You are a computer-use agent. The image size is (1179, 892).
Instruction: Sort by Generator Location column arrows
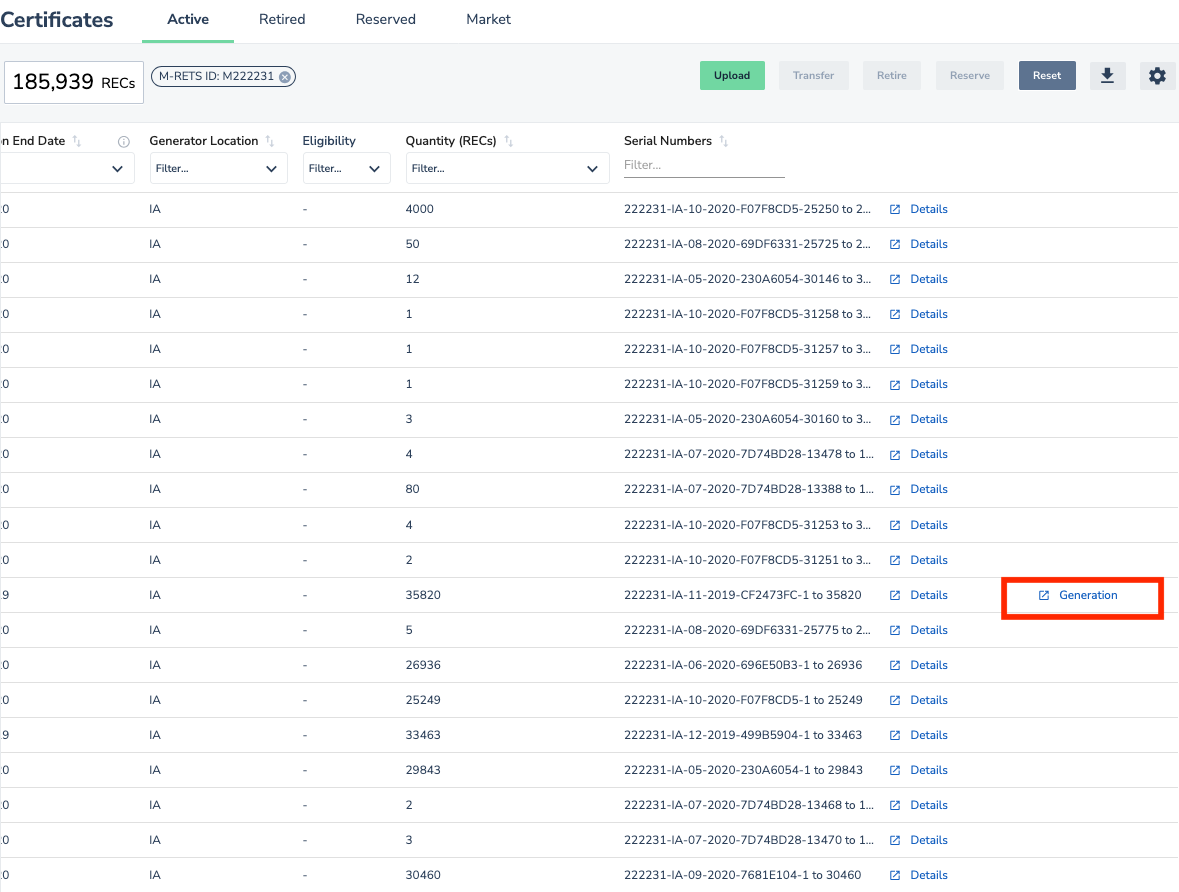pos(270,141)
